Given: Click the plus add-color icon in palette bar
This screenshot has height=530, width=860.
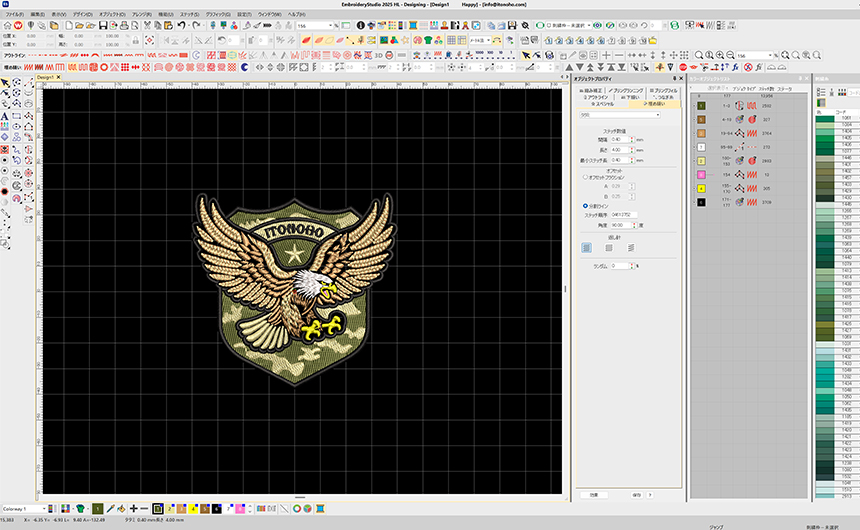Looking at the screenshot, I should (x=133, y=508).
